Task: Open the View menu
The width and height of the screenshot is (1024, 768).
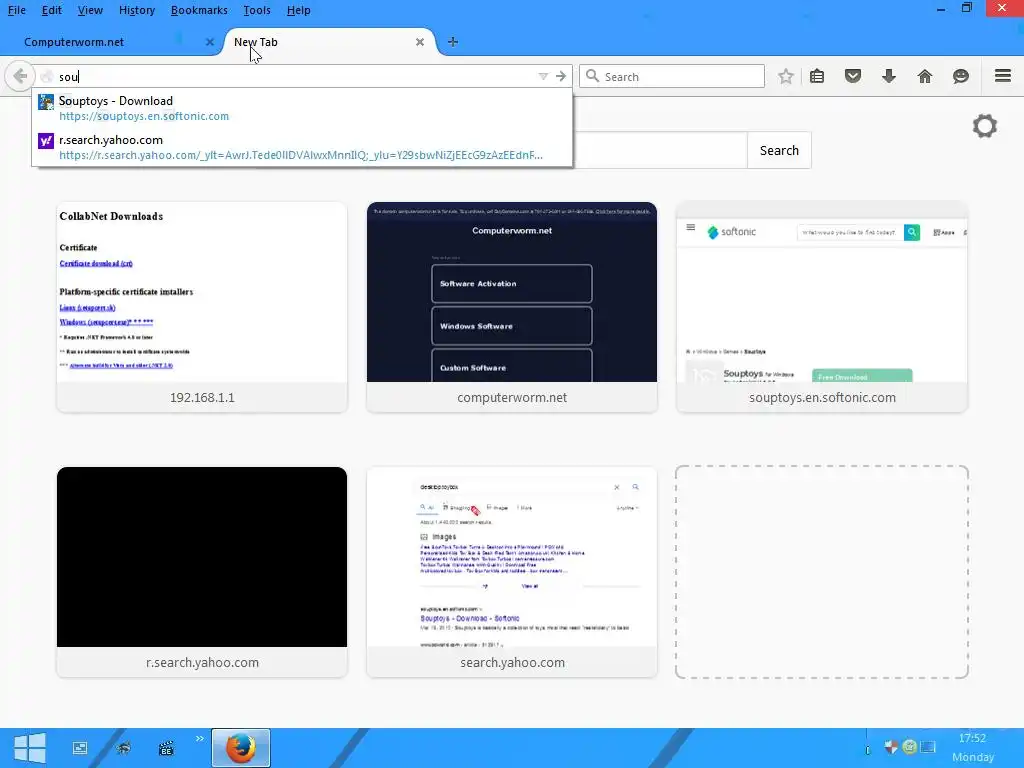Action: 90,10
